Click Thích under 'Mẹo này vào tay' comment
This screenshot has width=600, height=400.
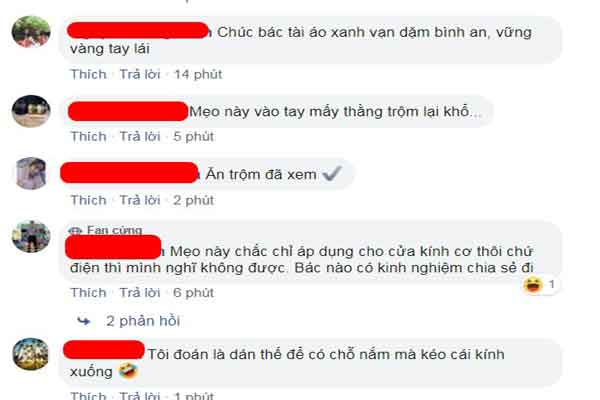(x=88, y=136)
